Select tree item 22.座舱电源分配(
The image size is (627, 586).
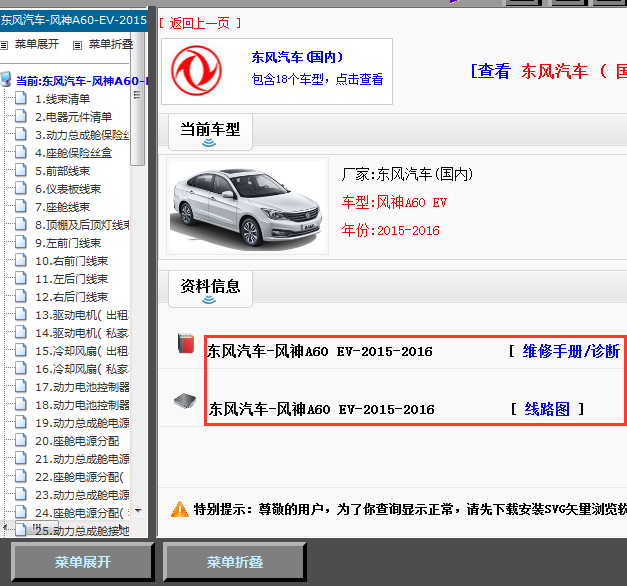coord(80,477)
